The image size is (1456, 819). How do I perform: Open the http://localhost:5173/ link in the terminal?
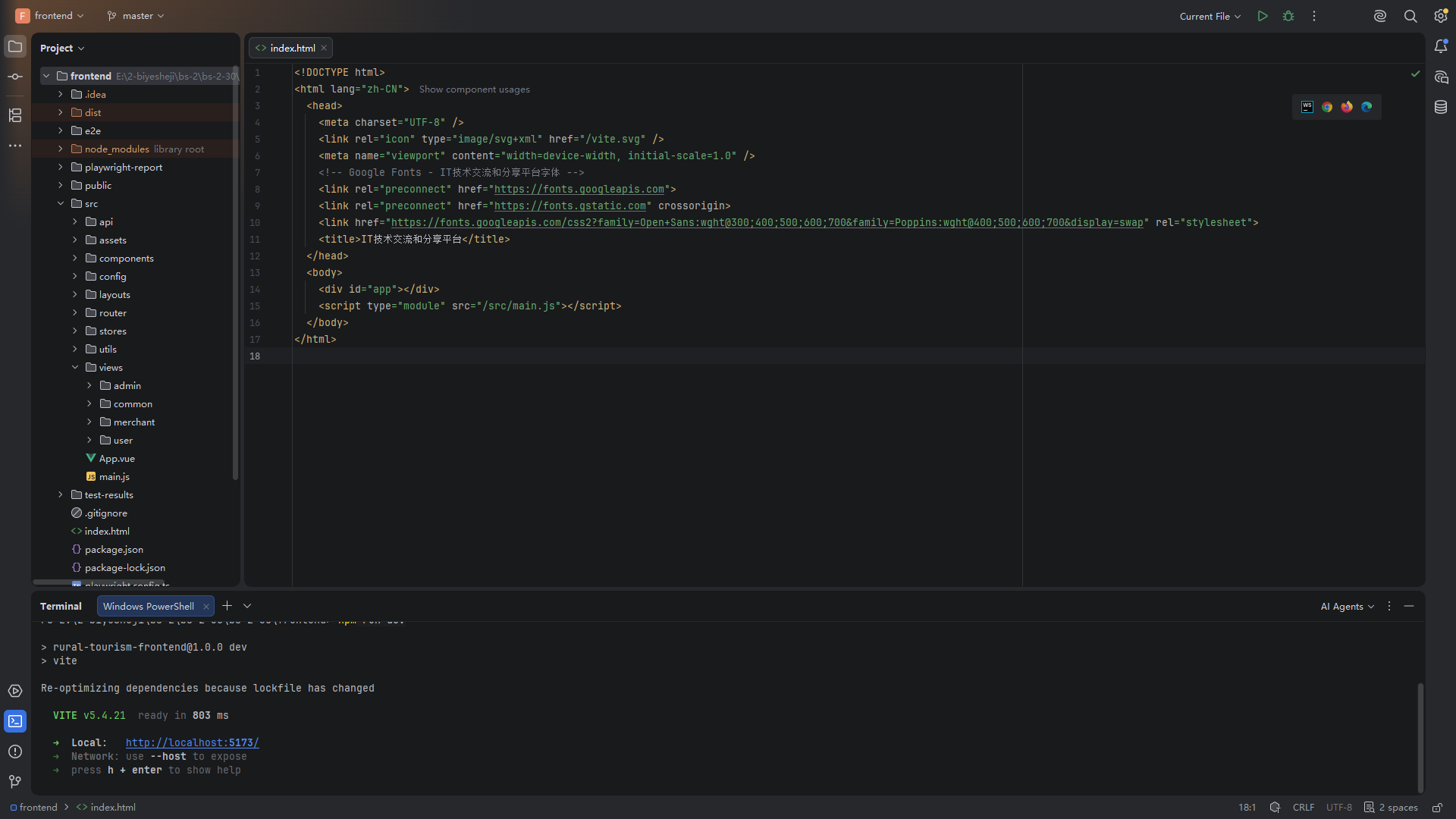point(193,743)
